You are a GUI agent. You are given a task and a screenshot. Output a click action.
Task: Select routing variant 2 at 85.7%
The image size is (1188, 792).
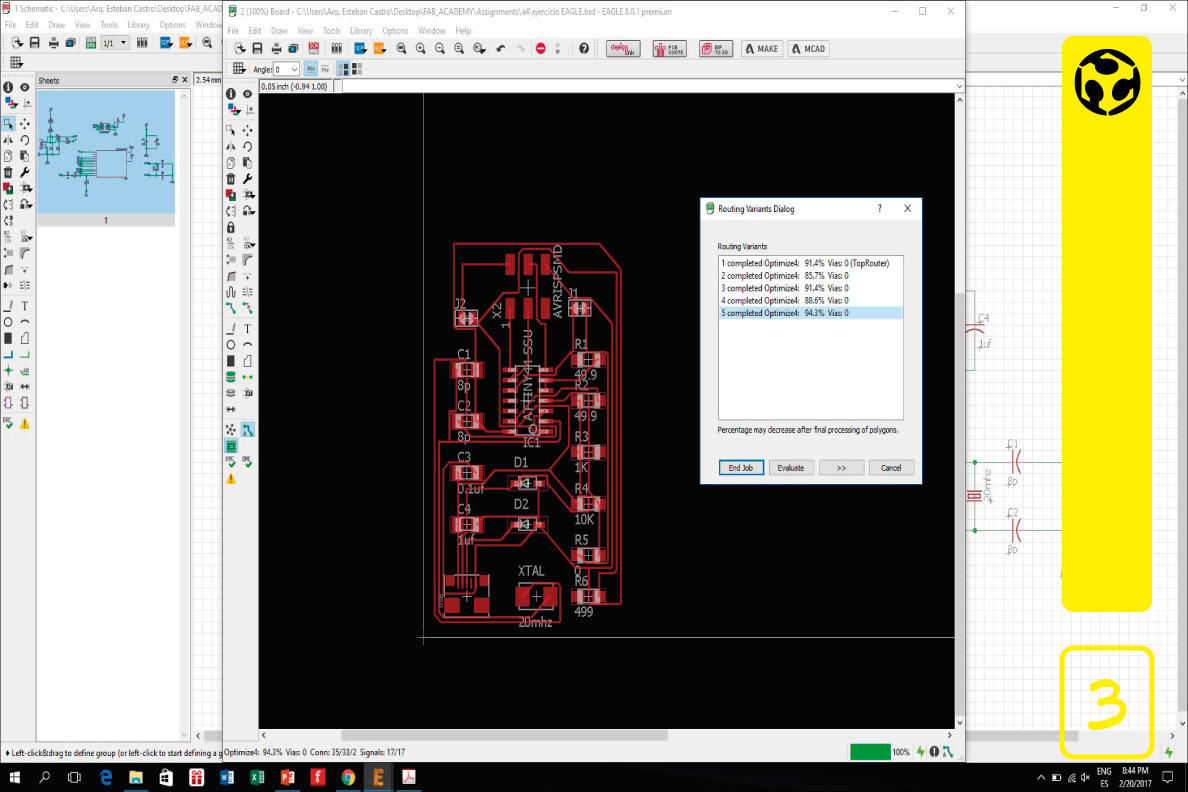pos(810,276)
